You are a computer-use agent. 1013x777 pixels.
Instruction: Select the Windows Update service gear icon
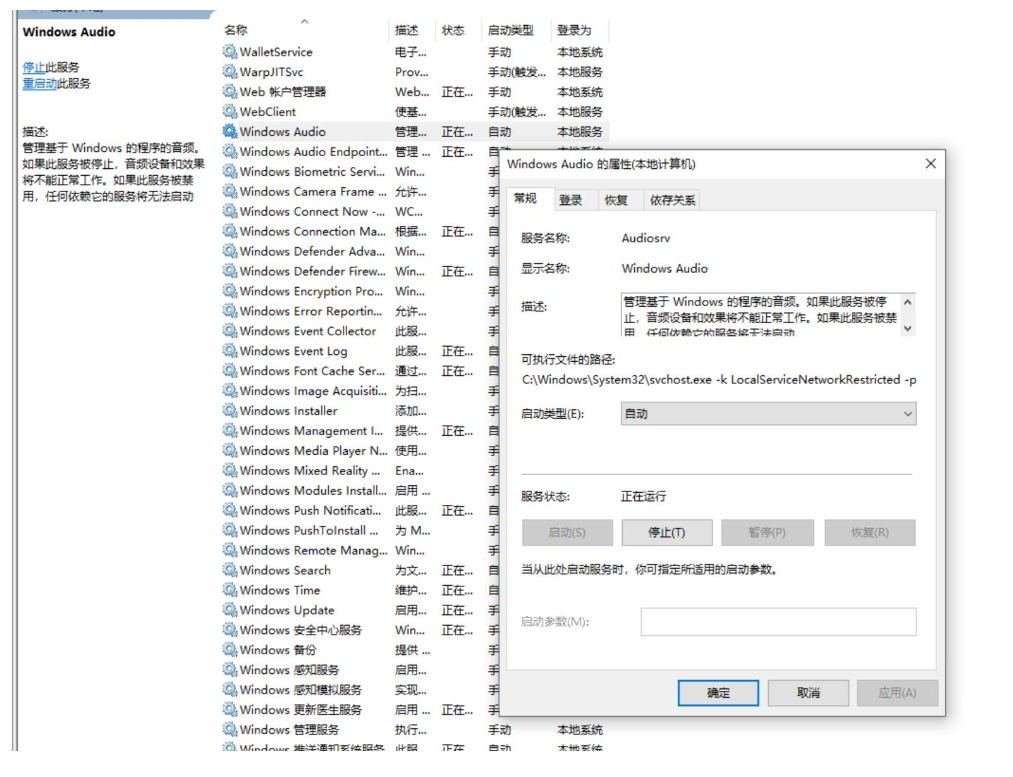[x=230, y=610]
